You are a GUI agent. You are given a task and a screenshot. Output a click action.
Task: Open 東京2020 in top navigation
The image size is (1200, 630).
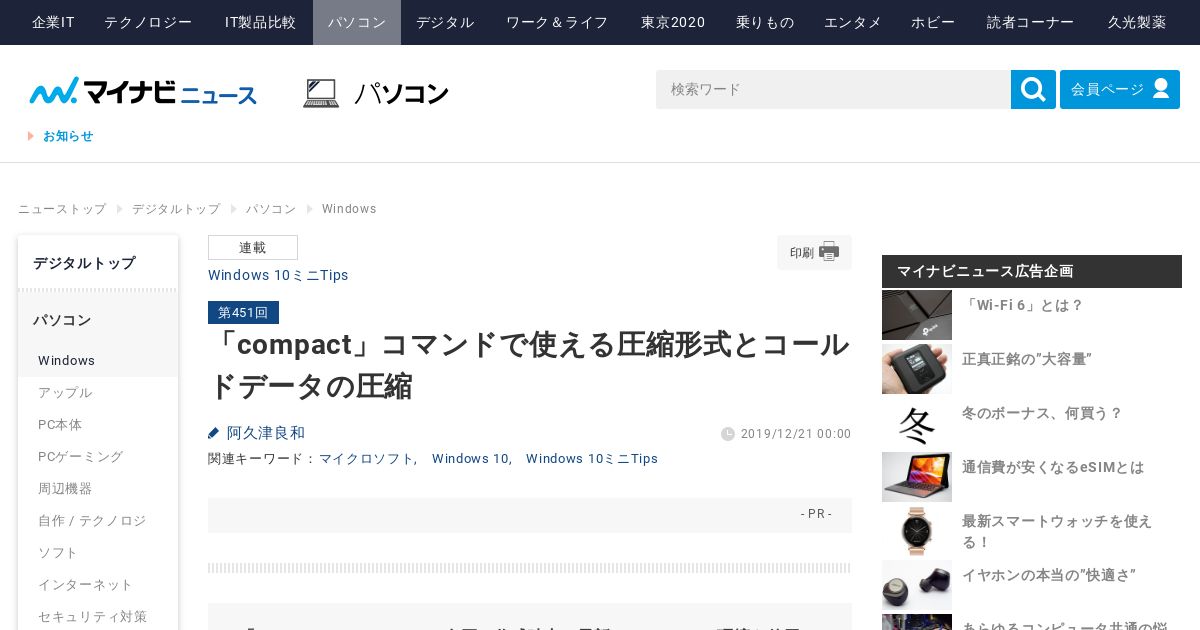(x=673, y=22)
